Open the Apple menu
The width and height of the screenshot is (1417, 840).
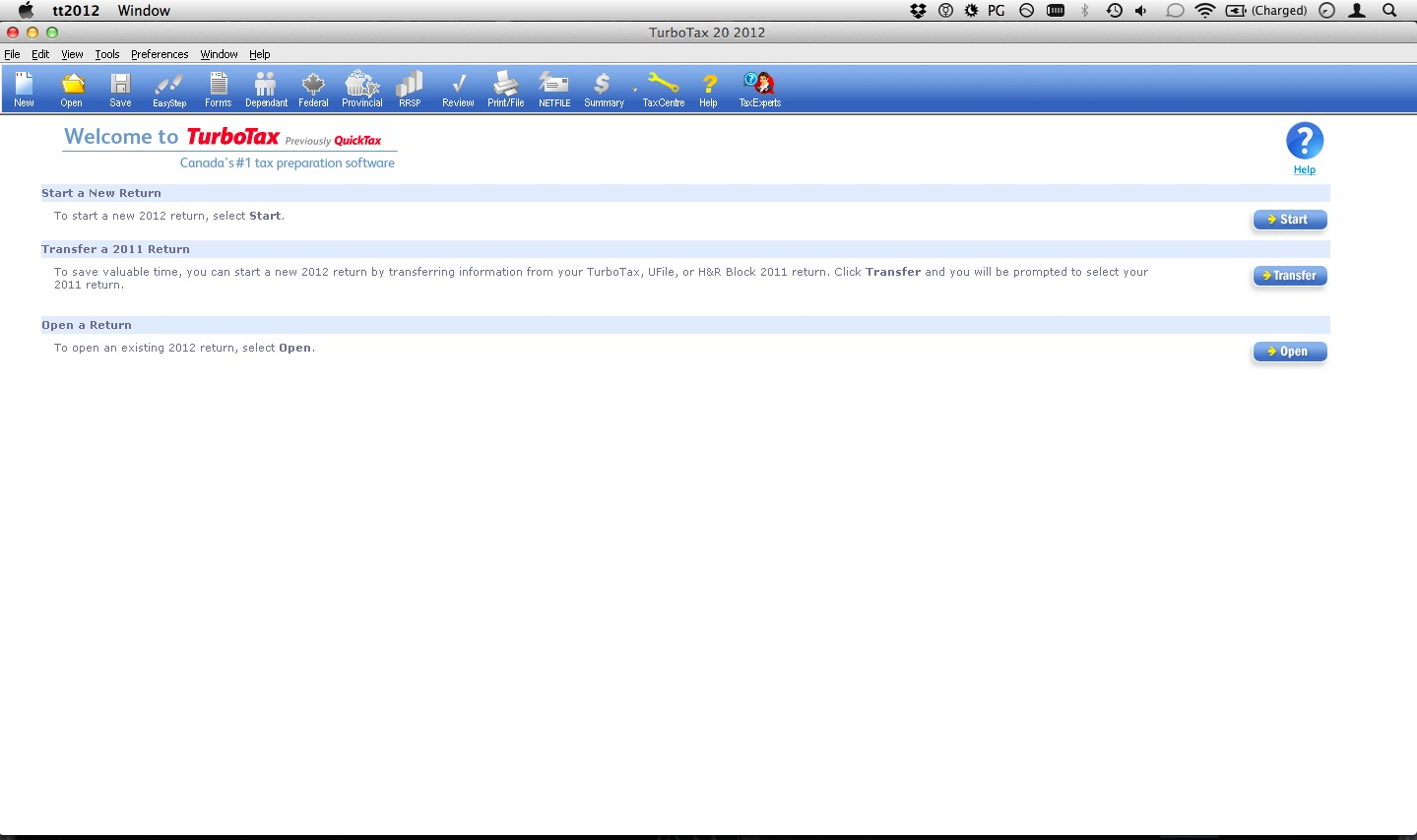27,10
